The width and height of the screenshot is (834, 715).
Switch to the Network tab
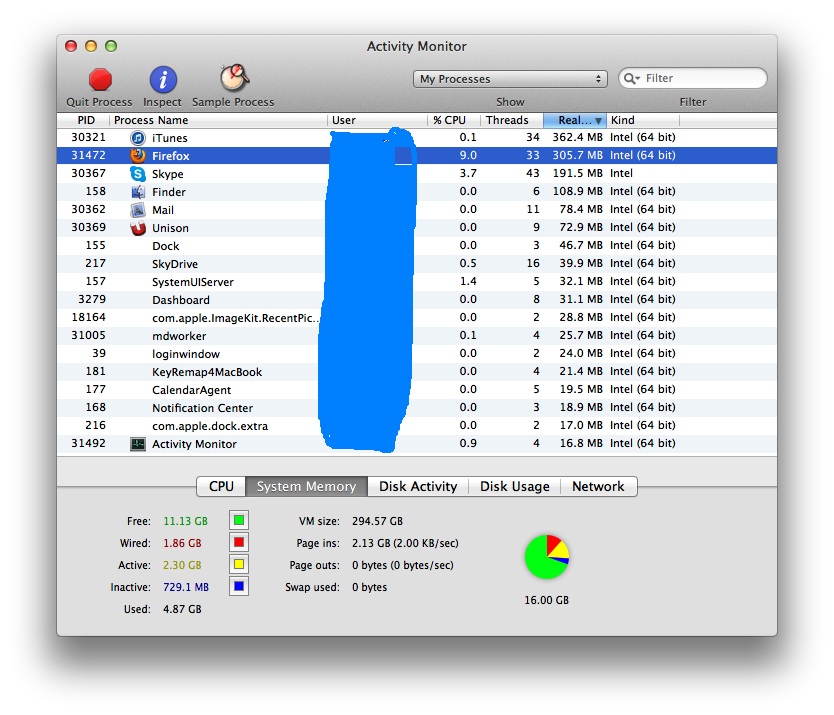click(598, 486)
